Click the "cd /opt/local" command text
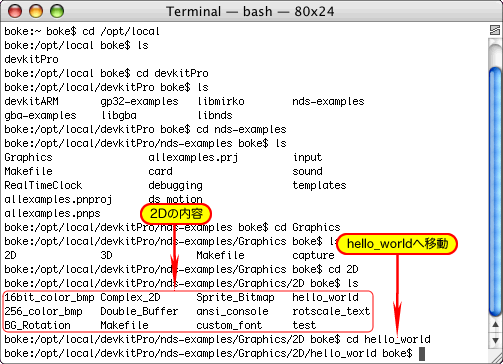The image size is (503, 364). tap(121, 32)
